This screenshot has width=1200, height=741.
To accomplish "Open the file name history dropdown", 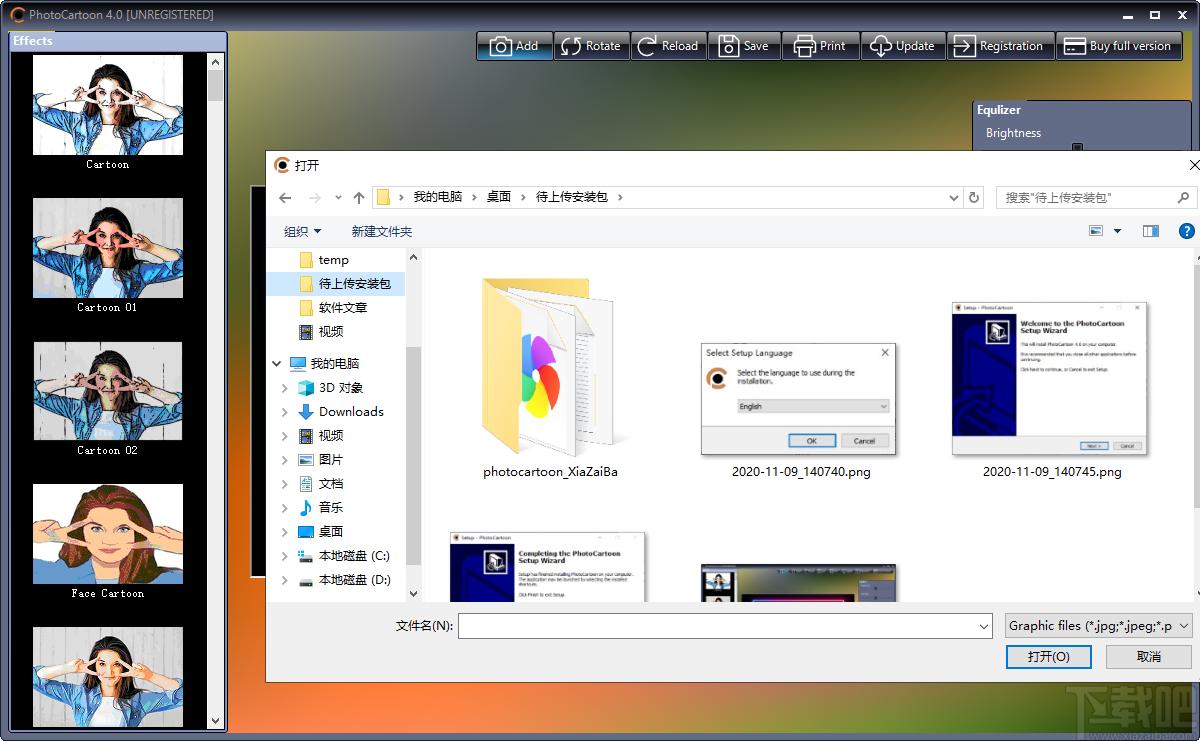I will click(984, 626).
